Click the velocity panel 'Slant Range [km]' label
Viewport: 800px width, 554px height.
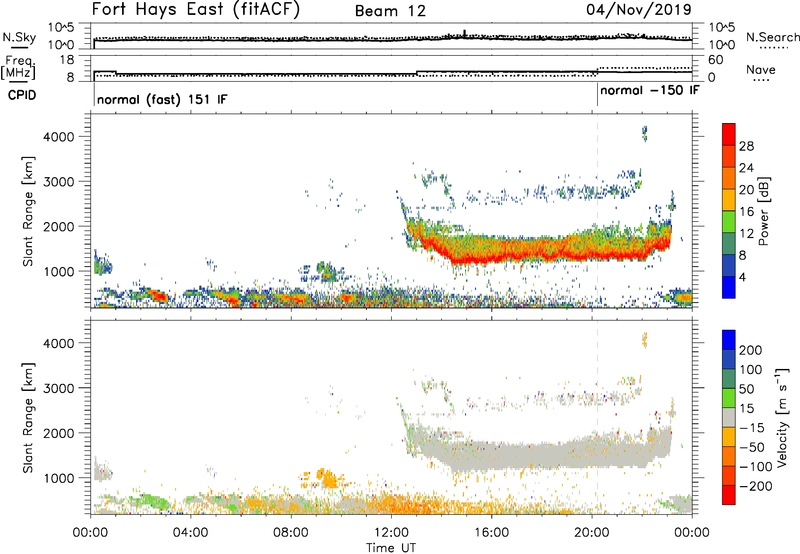click(x=28, y=418)
